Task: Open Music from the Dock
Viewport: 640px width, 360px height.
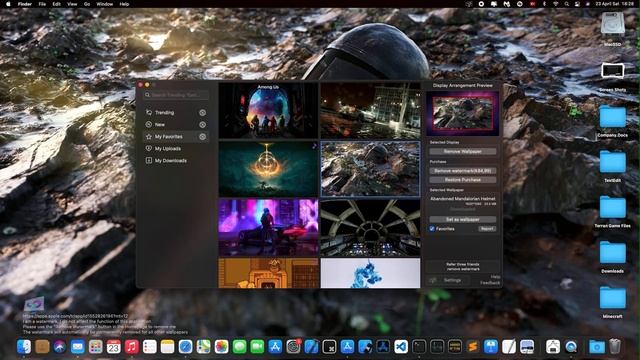Action: click(131, 347)
